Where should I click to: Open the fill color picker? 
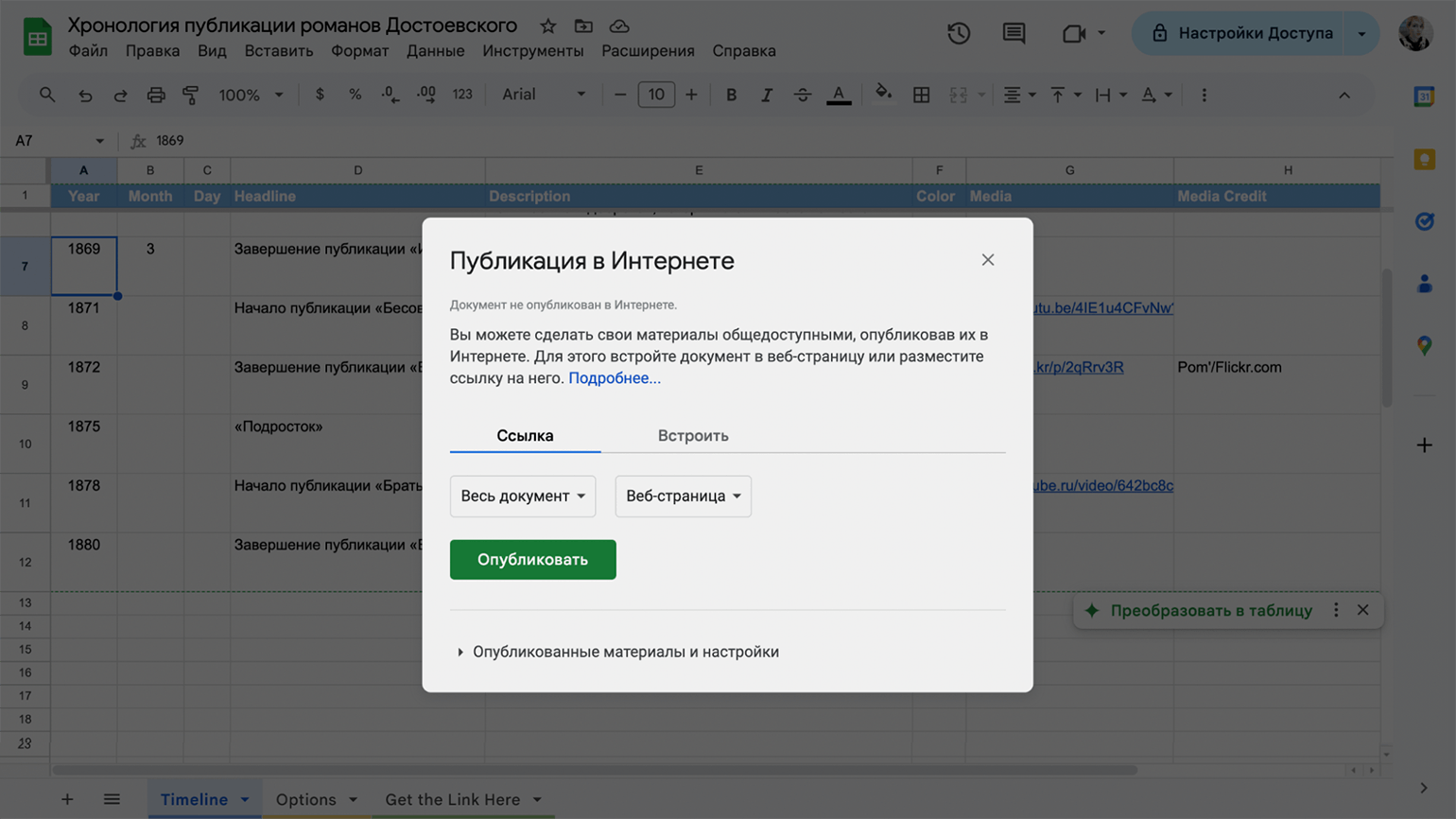pos(883,94)
